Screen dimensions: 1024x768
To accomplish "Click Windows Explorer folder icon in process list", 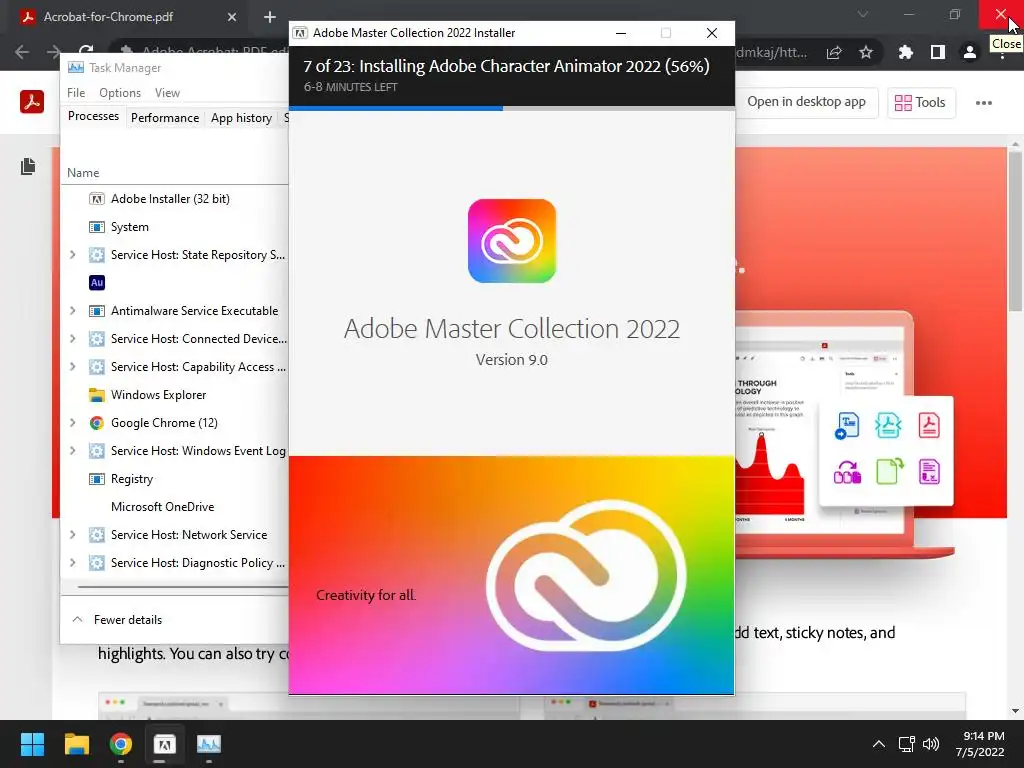I will coord(97,394).
